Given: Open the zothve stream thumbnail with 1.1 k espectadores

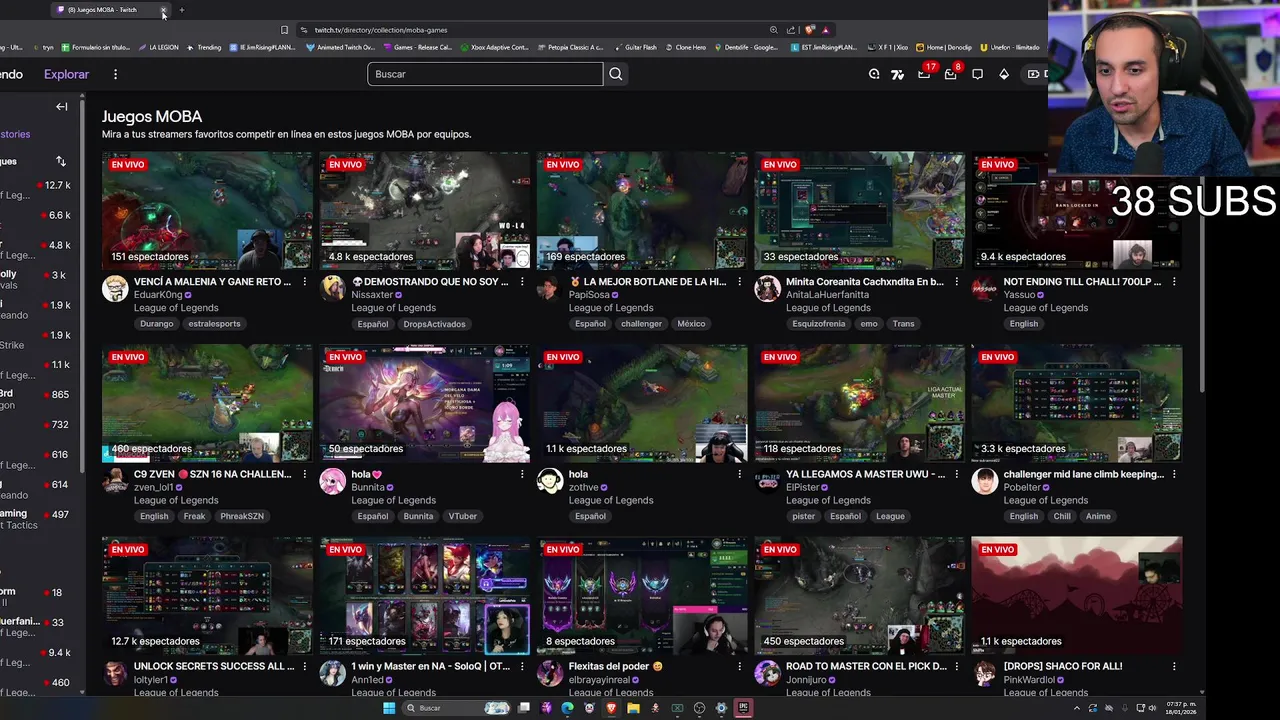Looking at the screenshot, I should point(642,403).
